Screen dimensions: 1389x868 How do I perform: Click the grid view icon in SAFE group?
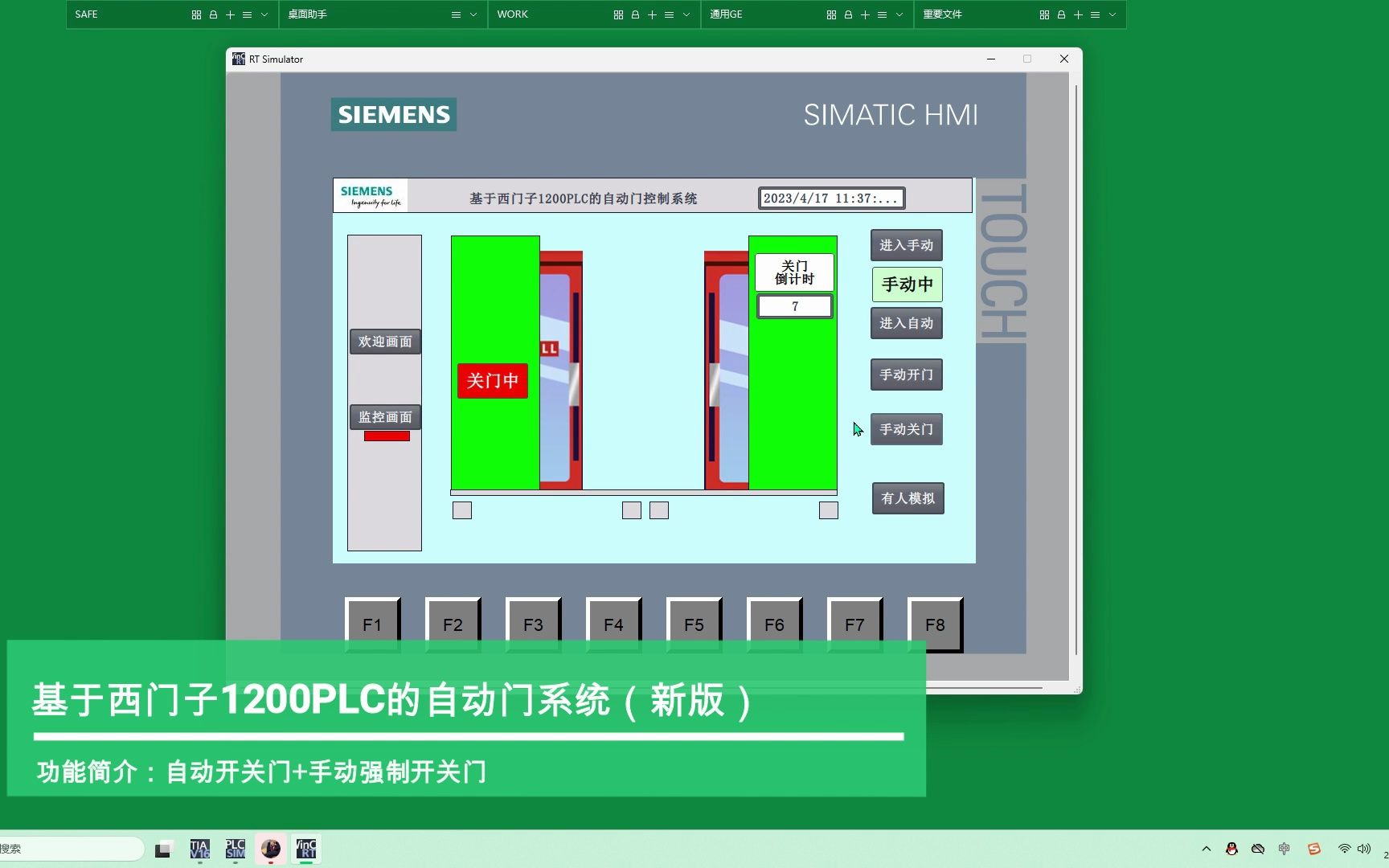[196, 14]
